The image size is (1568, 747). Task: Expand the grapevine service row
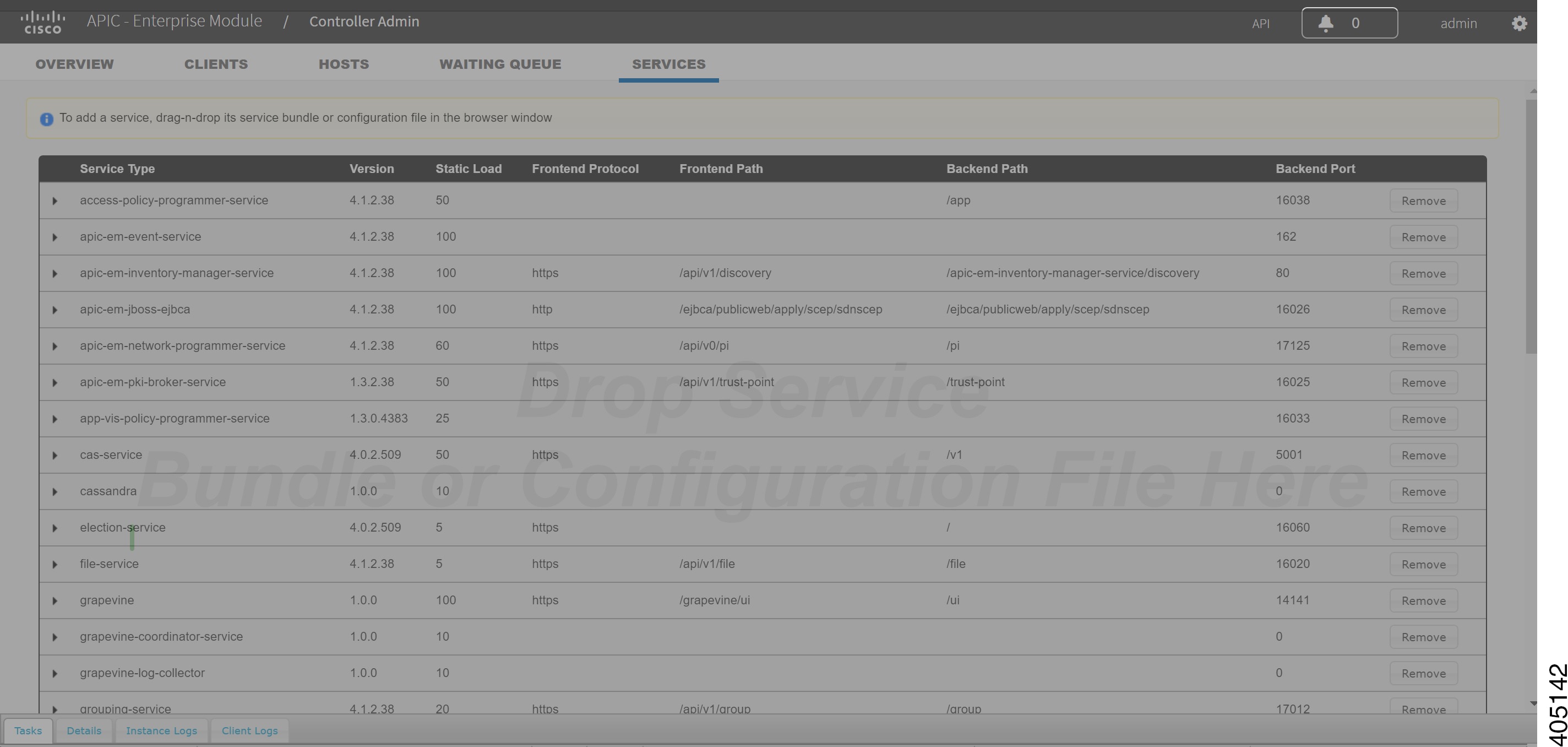tap(54, 600)
